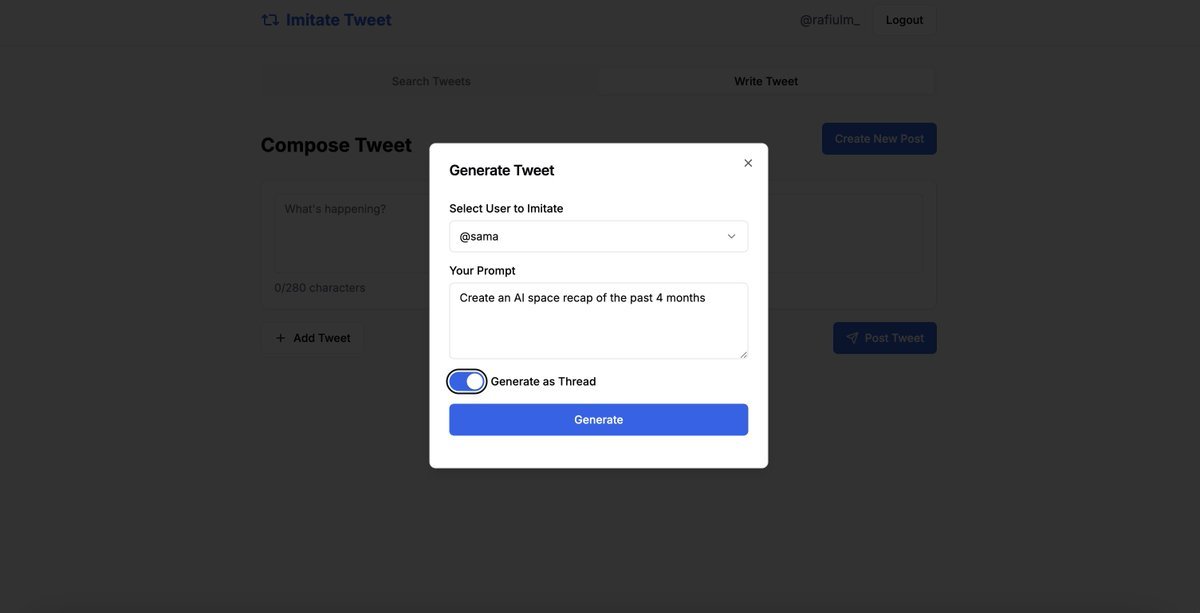The image size is (1200, 613).
Task: Click the Add Tweet button
Action: tap(312, 338)
